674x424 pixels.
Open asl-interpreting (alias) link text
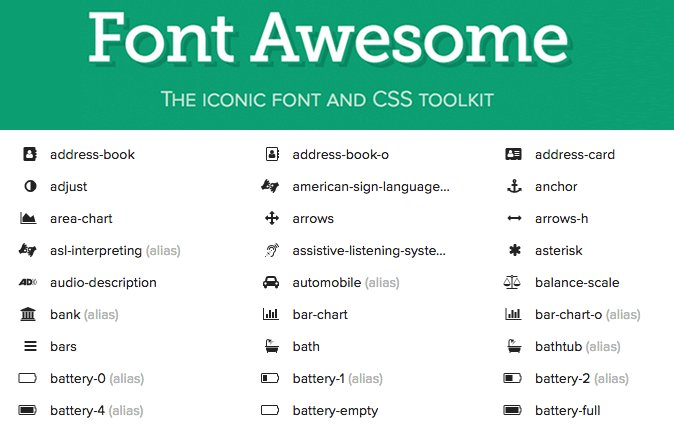coord(115,251)
